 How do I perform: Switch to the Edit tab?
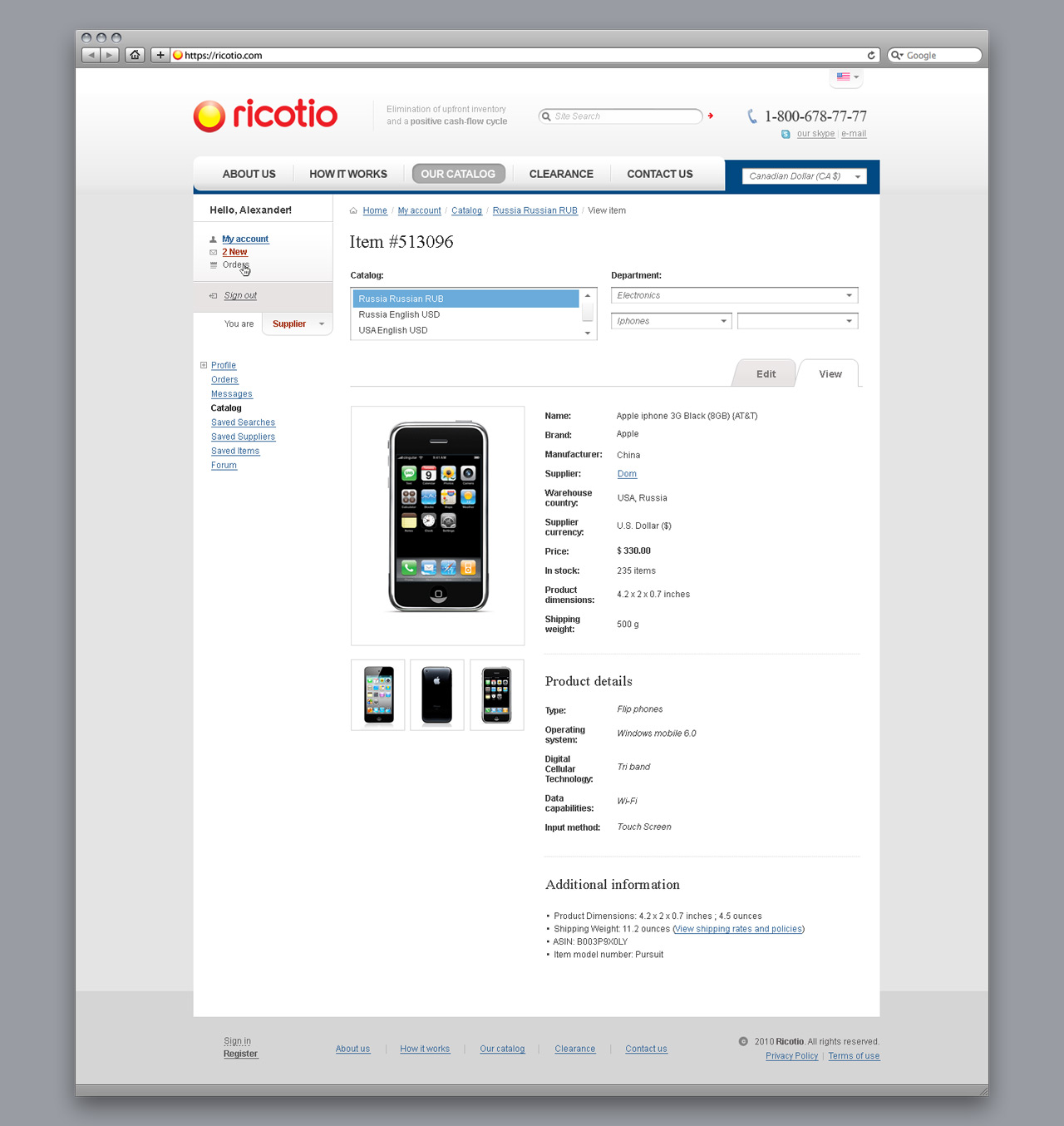[x=766, y=374]
